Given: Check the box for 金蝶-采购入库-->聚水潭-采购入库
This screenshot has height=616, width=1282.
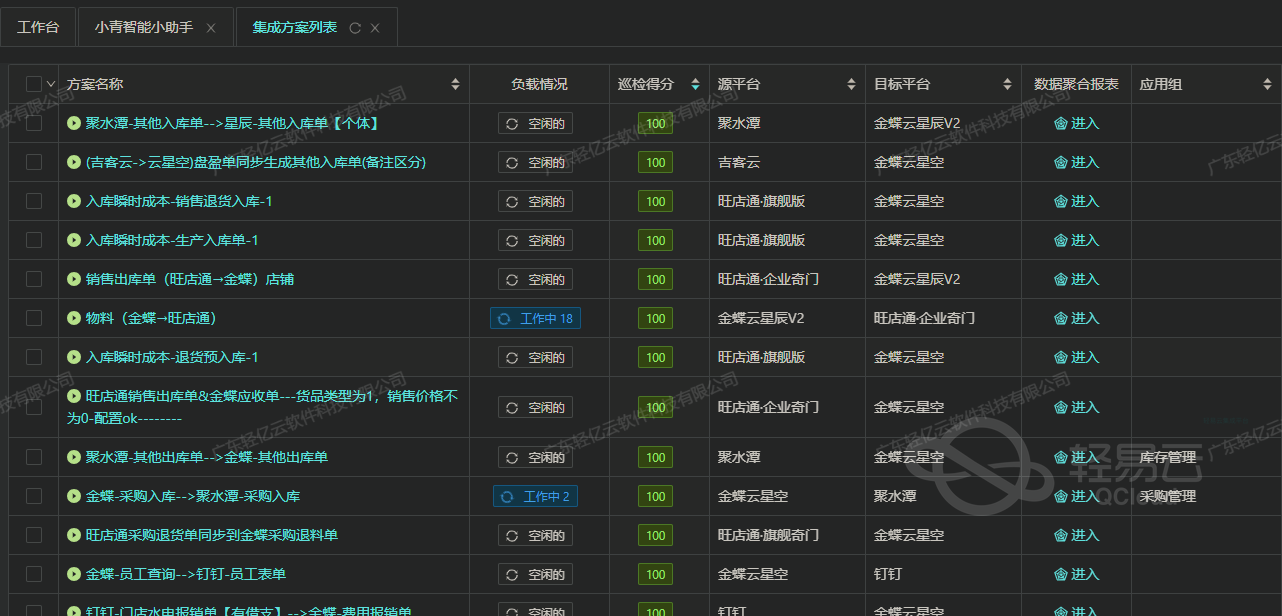Looking at the screenshot, I should coord(34,496).
